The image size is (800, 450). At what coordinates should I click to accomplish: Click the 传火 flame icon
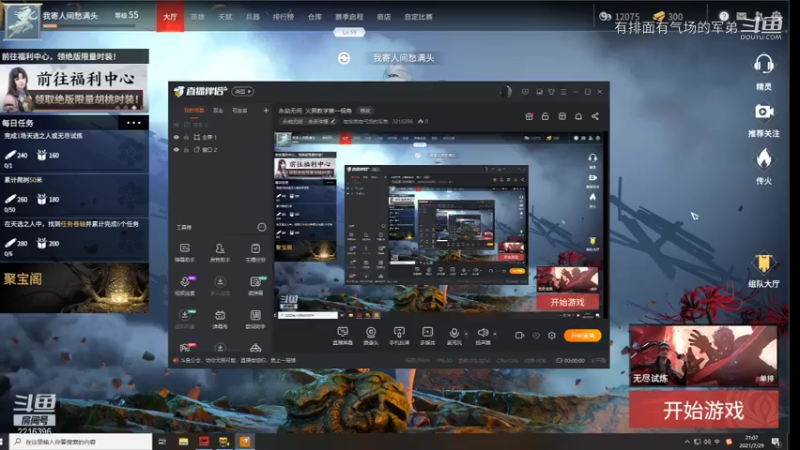(764, 159)
